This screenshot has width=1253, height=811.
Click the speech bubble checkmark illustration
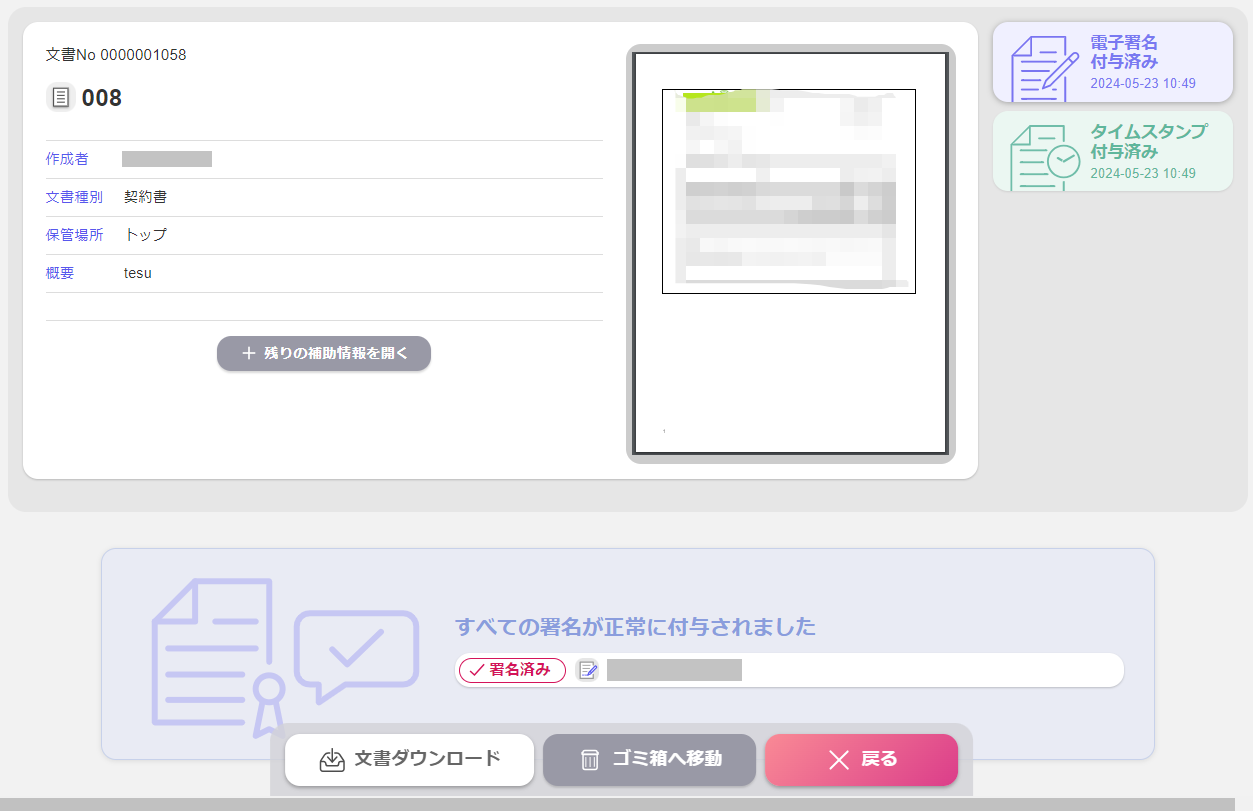coord(356,656)
